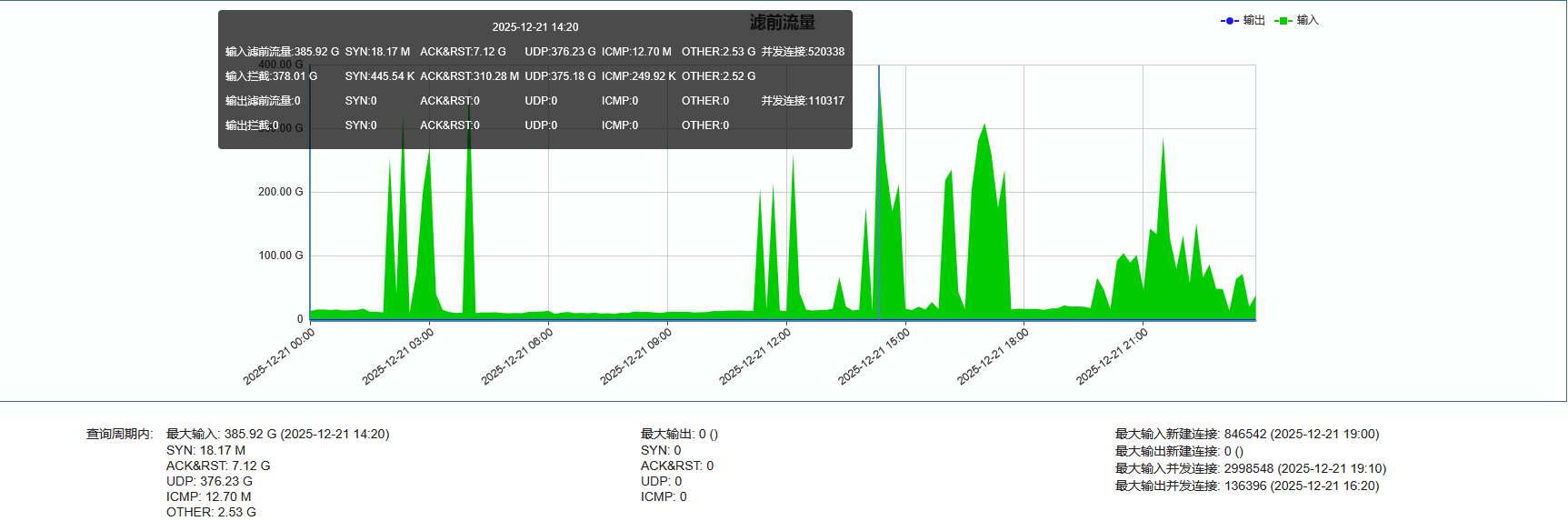1568x521 pixels.
Task: Click the 2025-12-21 15:00 axis label
Action: [x=874, y=356]
